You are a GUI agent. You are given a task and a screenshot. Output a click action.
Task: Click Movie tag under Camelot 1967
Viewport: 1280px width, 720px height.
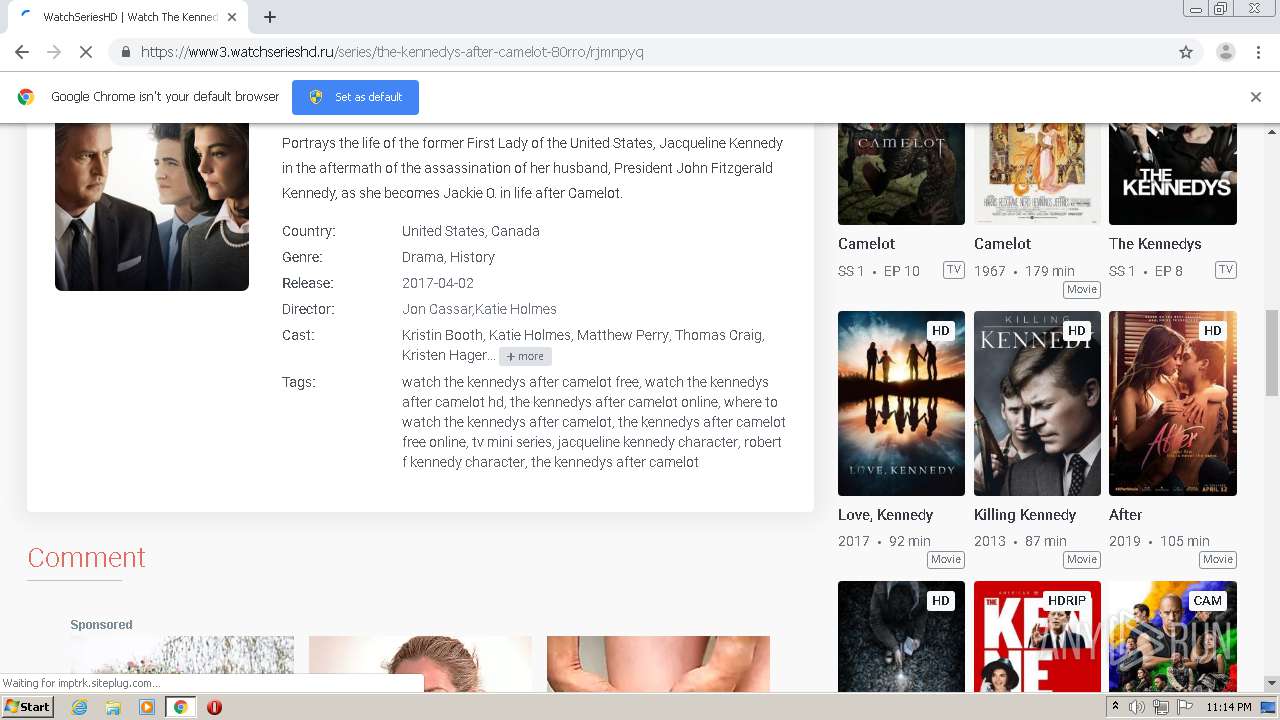tap(1081, 289)
